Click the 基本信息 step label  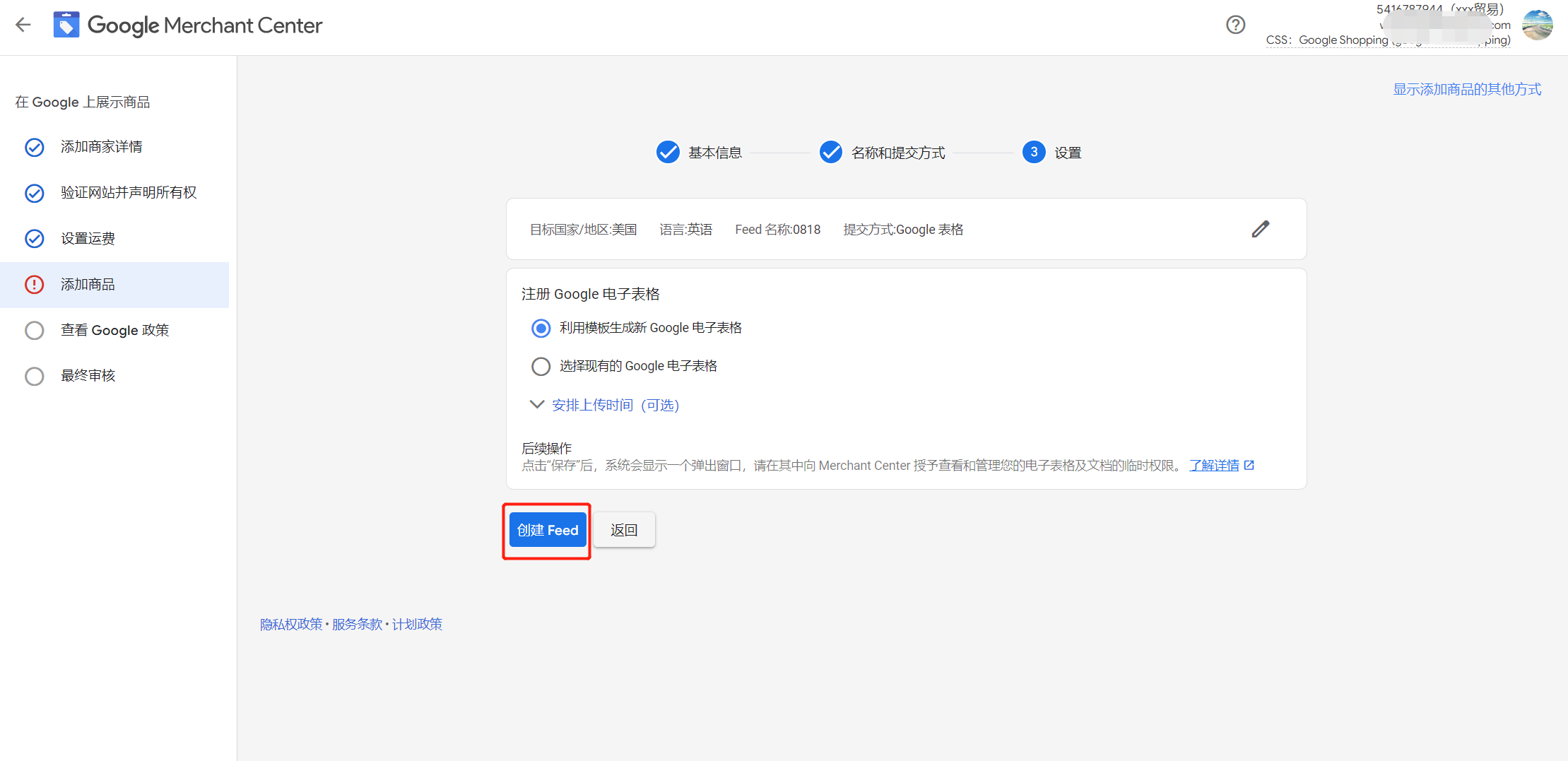[715, 153]
